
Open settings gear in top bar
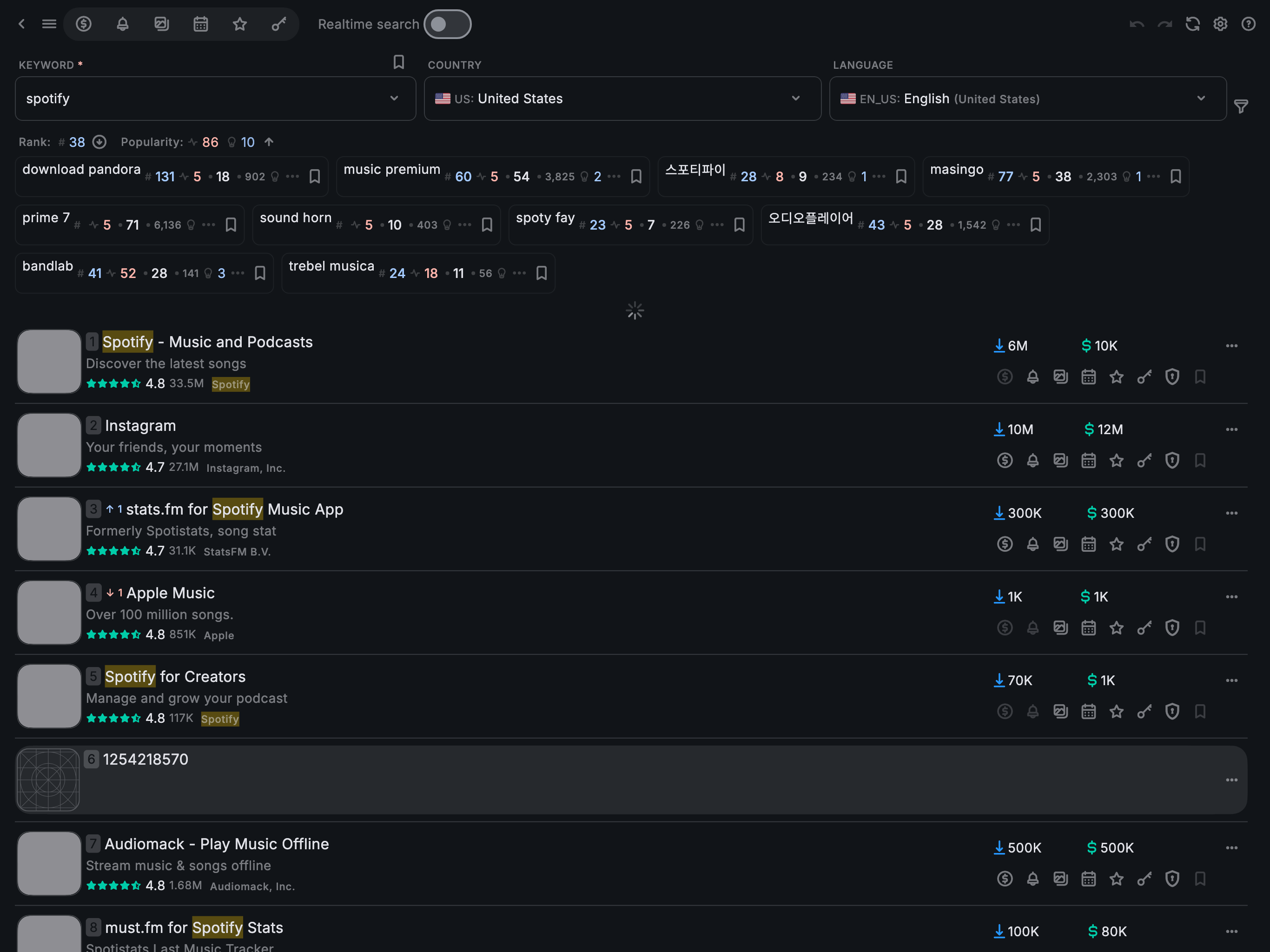(x=1220, y=24)
